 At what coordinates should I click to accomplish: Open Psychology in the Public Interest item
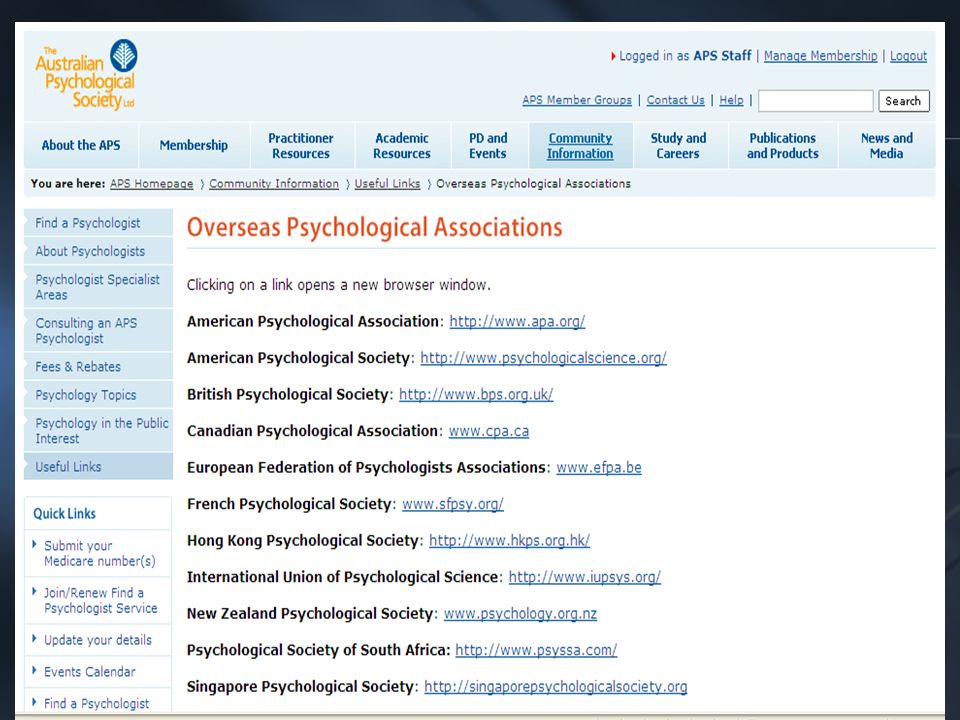point(99,430)
